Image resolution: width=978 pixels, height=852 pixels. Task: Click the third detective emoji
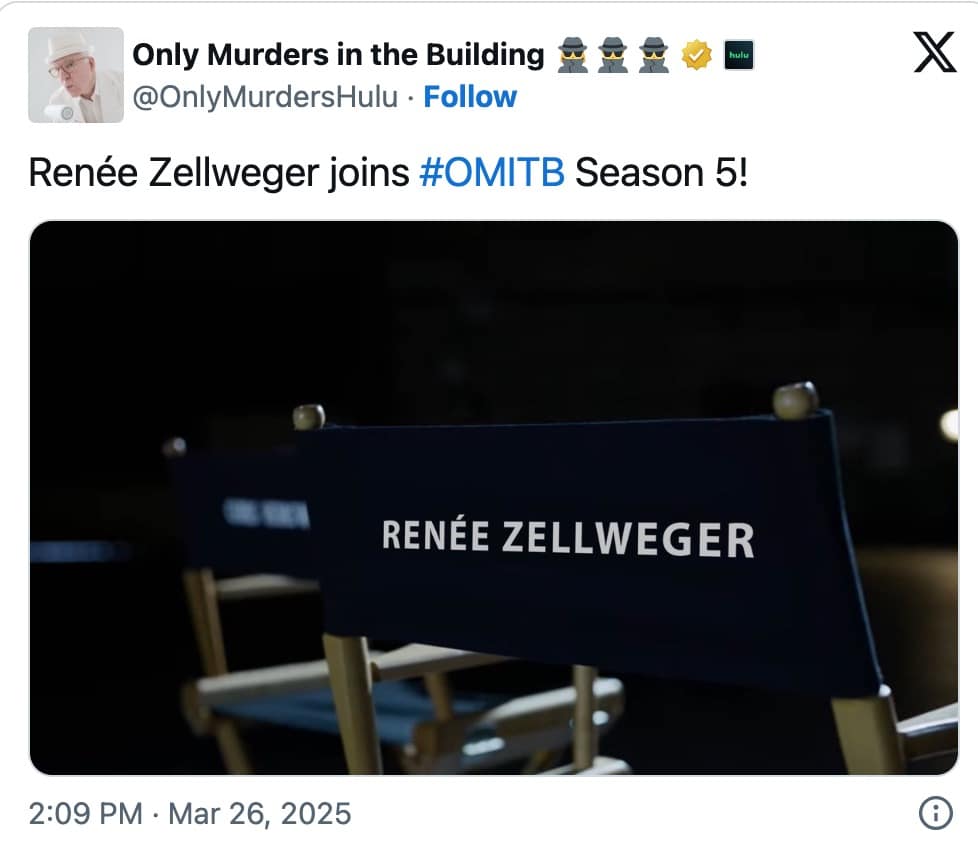tap(654, 55)
